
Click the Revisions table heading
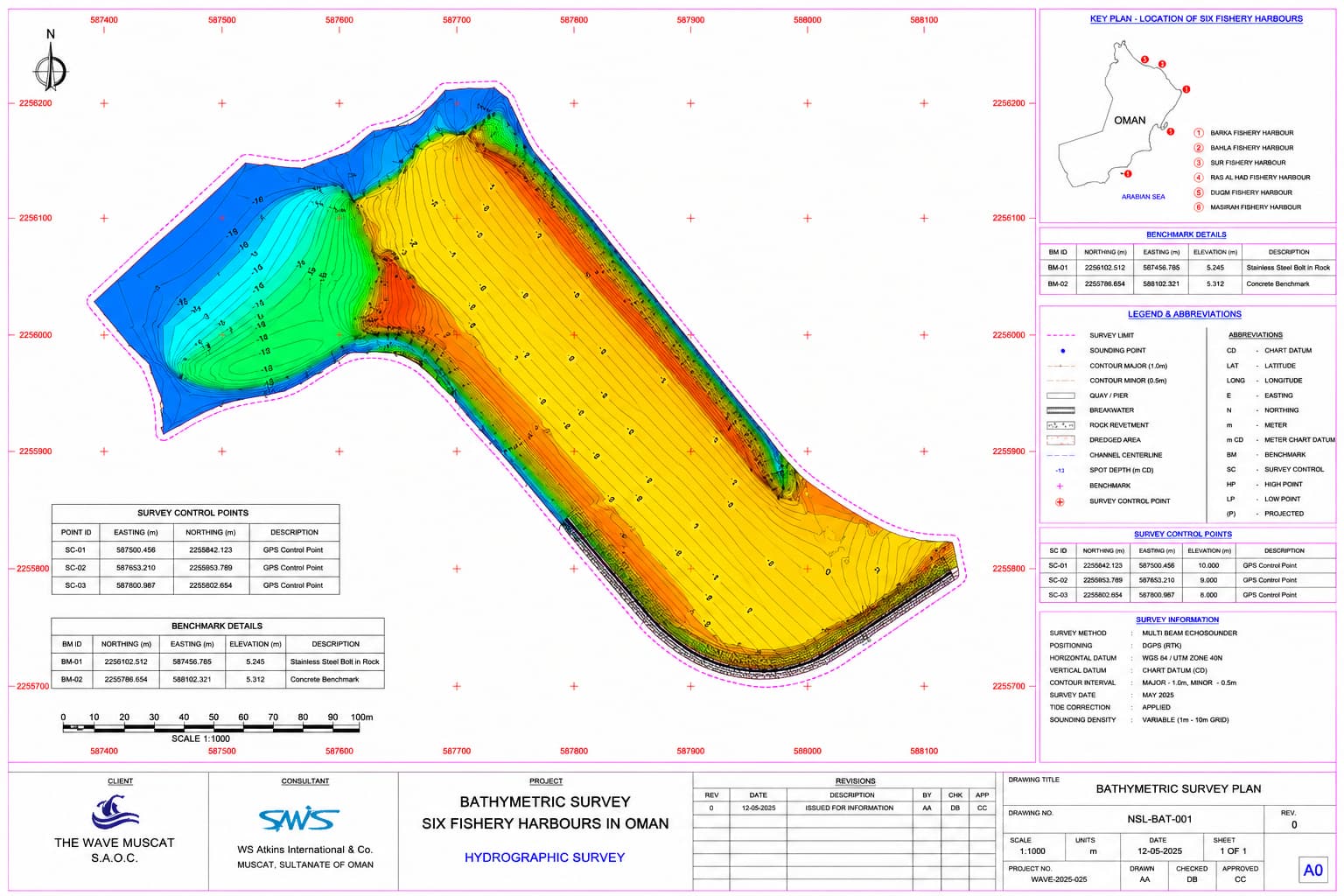click(855, 780)
